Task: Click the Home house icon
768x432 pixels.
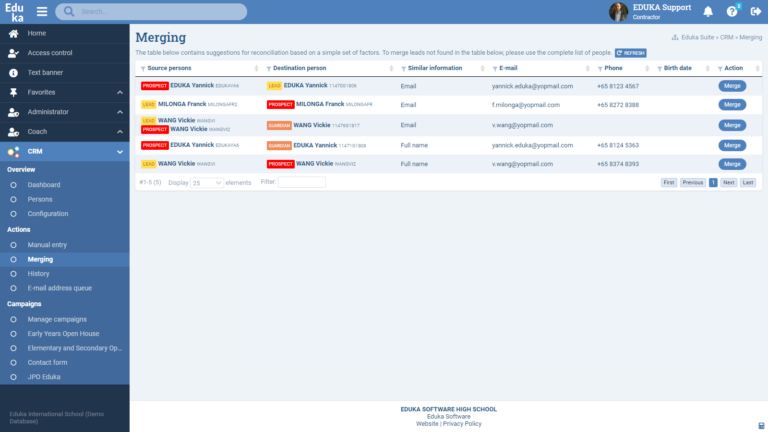Action: (x=13, y=33)
